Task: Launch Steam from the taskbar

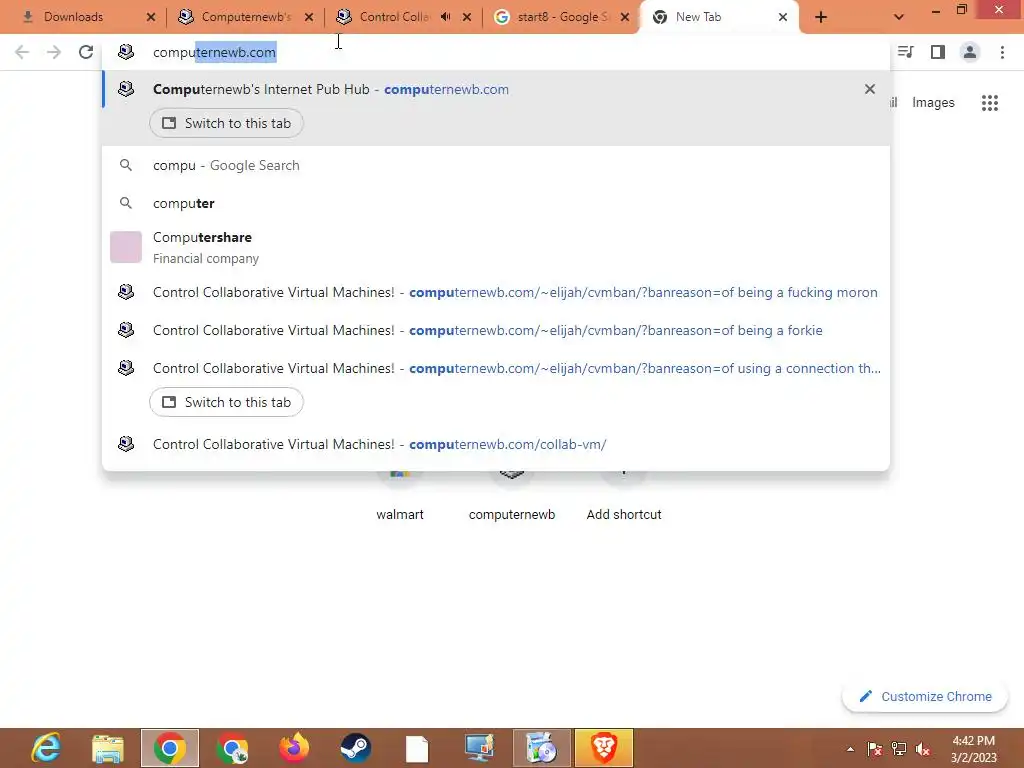Action: 355,748
